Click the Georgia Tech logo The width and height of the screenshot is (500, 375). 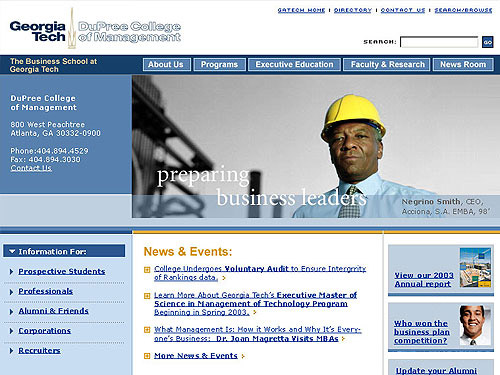37,31
